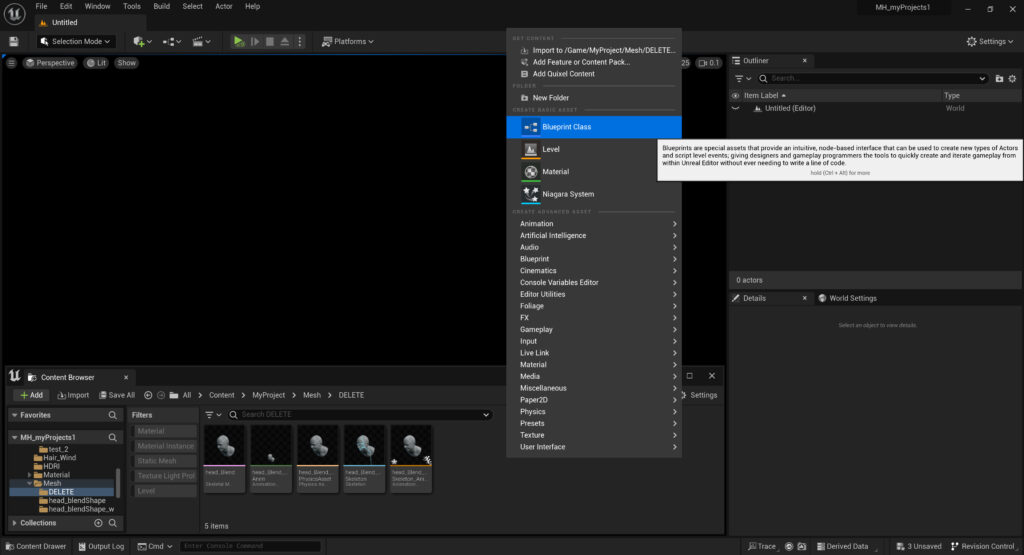The image size is (1024, 555).
Task: Toggle visibility eye column in Outliner
Action: pos(736,95)
